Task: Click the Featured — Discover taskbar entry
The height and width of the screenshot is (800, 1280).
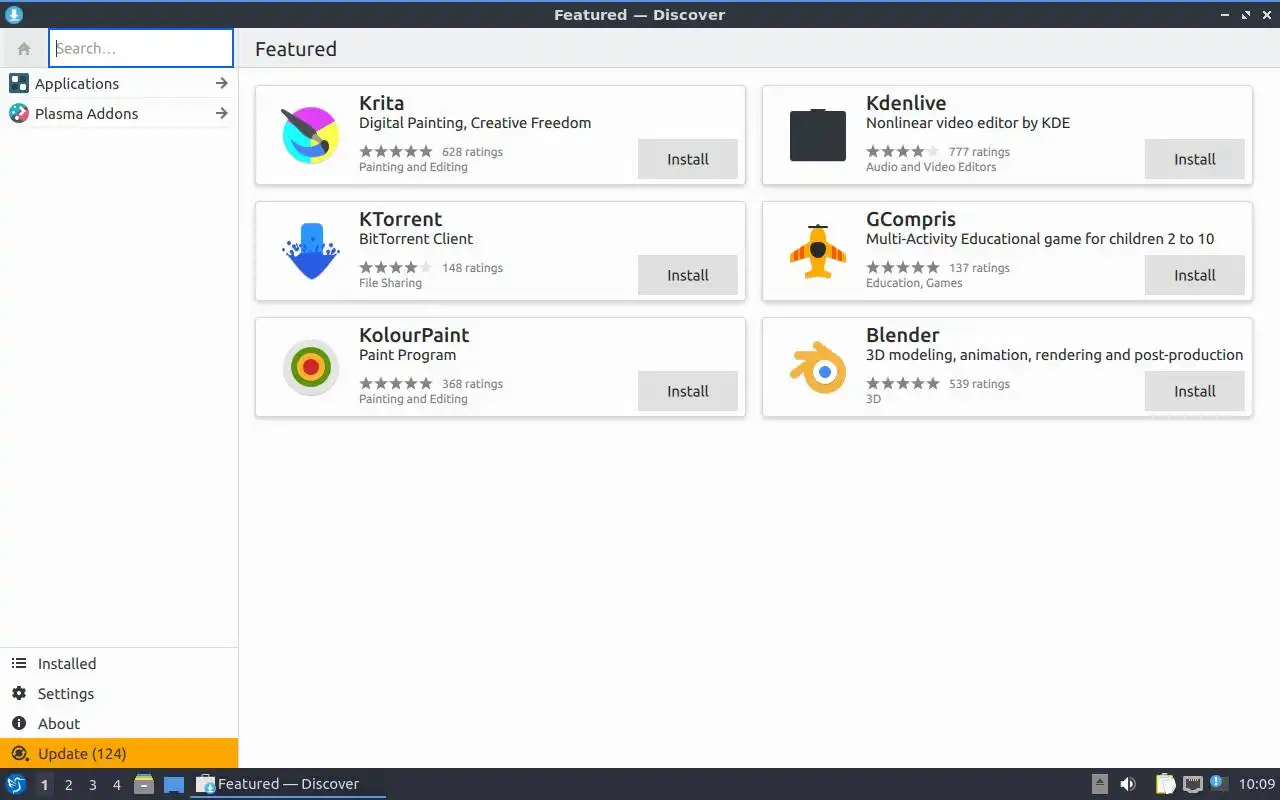Action: point(288,784)
